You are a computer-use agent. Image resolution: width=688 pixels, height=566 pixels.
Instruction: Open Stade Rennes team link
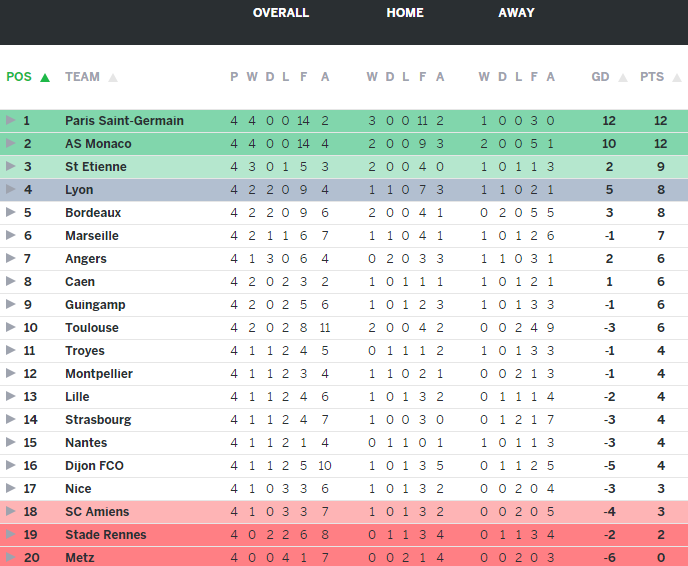tap(106, 535)
